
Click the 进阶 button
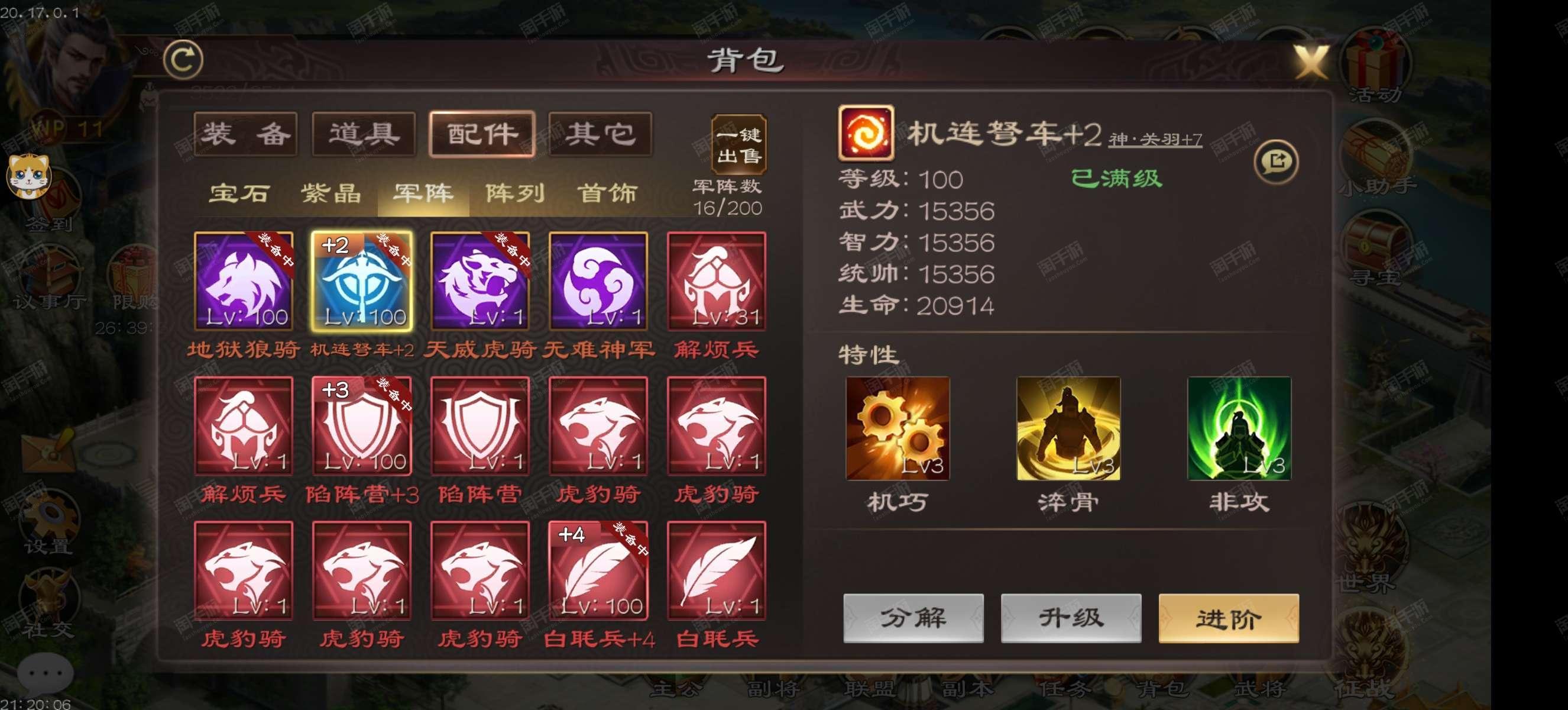[1229, 618]
